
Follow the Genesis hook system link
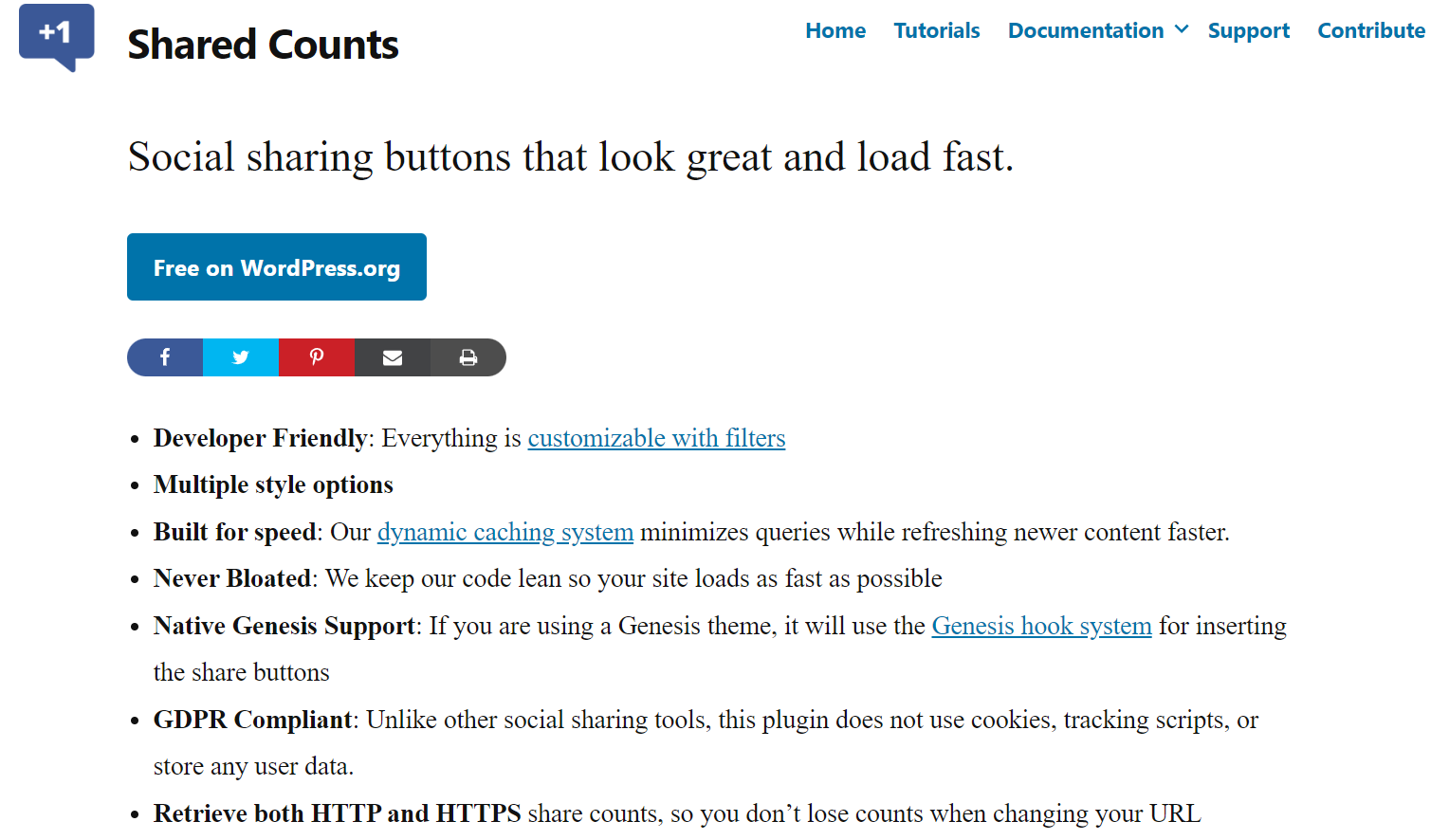point(1041,626)
